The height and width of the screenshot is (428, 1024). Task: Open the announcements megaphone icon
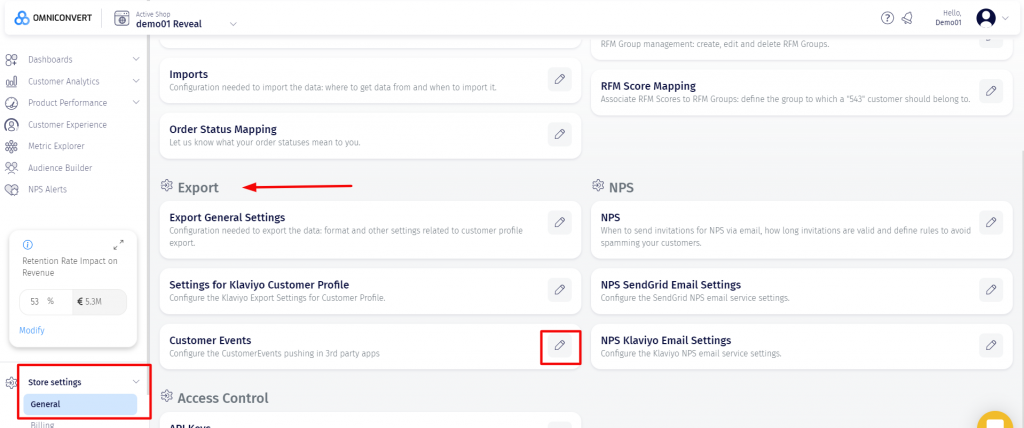907,18
